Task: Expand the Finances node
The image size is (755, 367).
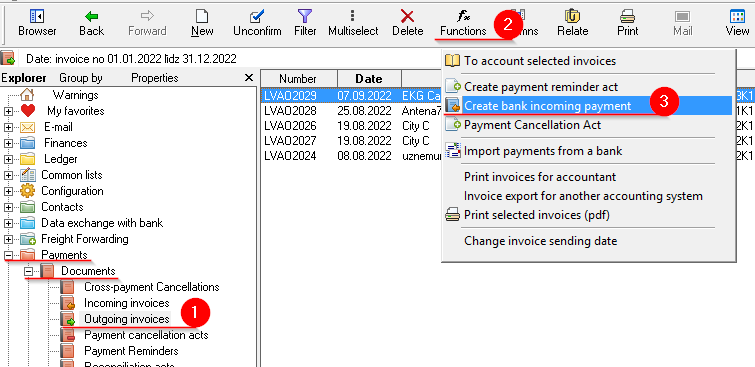Action: 8,144
